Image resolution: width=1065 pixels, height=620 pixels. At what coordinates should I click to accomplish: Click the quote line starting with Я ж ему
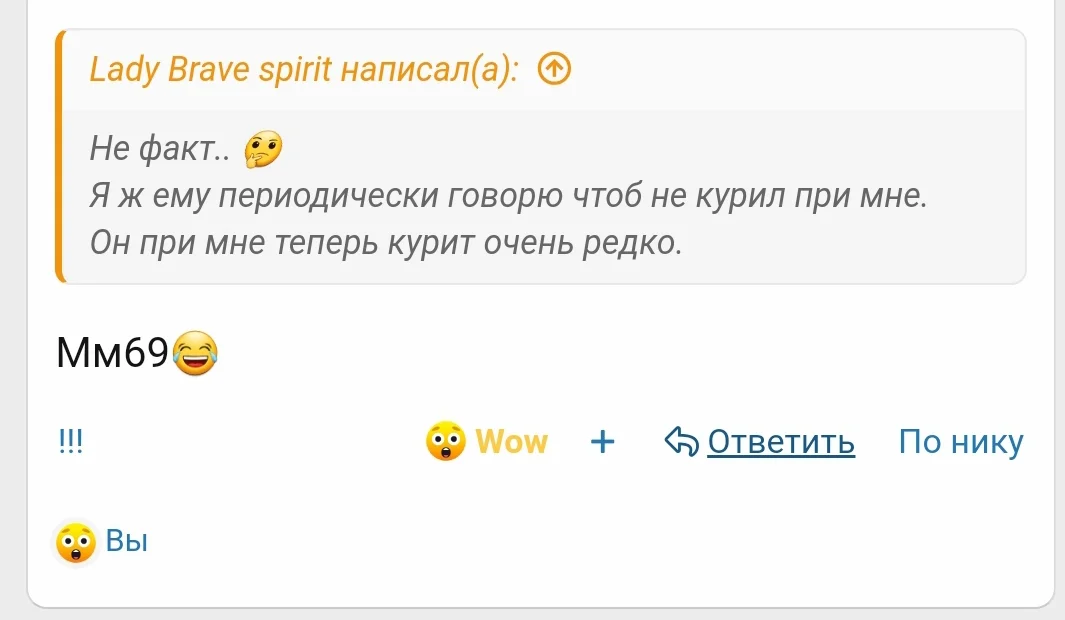pos(508,196)
